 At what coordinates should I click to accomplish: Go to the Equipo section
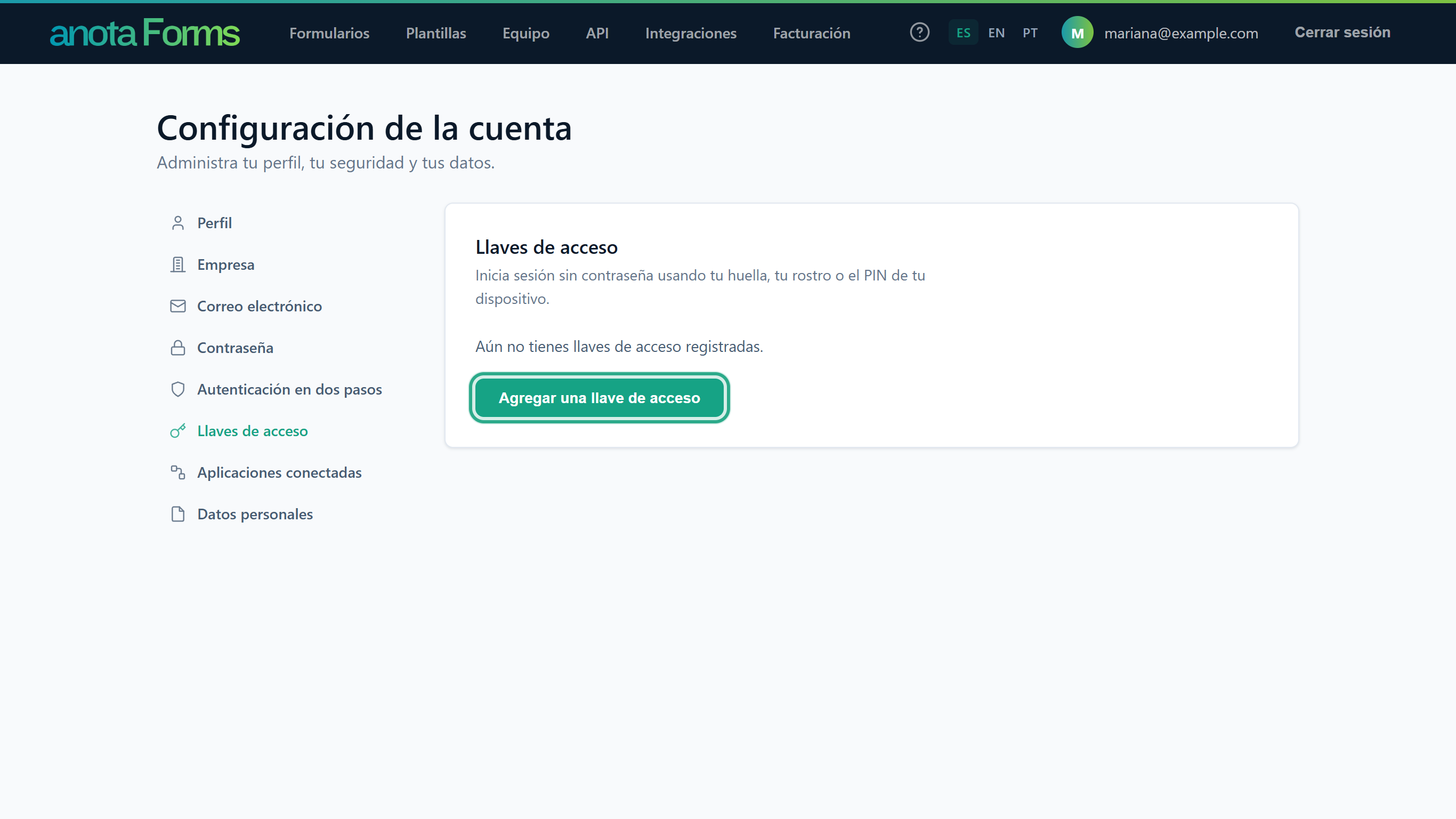tap(525, 34)
